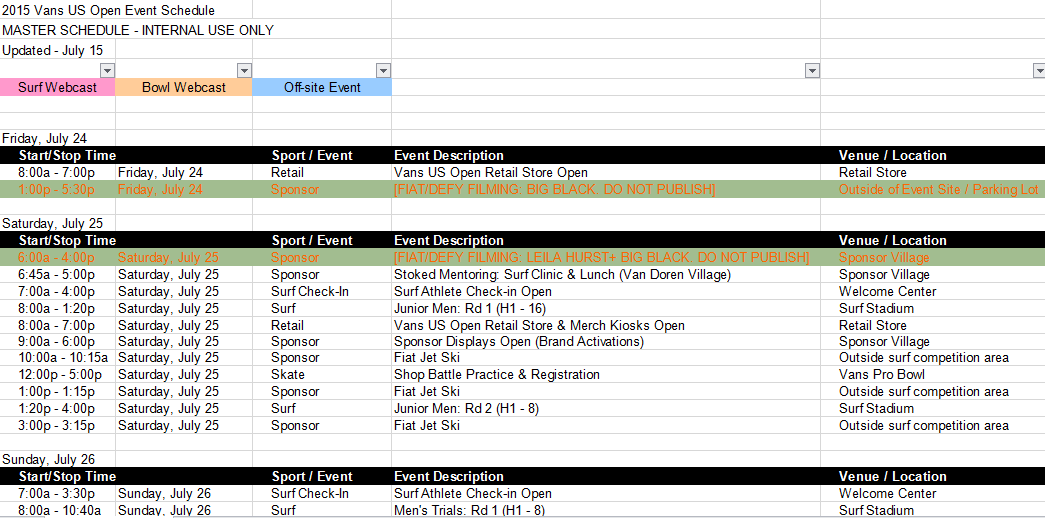This screenshot has height=518, width=1045.
Task: Open the filter dropdown above the Venue / Location column
Action: [x=1039, y=70]
